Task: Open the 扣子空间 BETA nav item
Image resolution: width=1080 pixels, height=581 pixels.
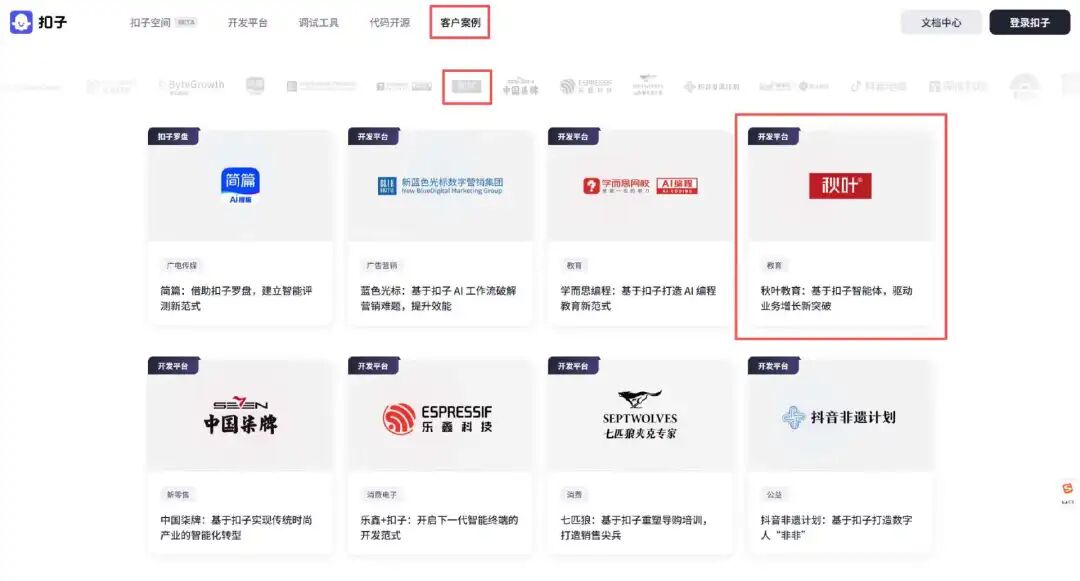Action: coord(163,22)
